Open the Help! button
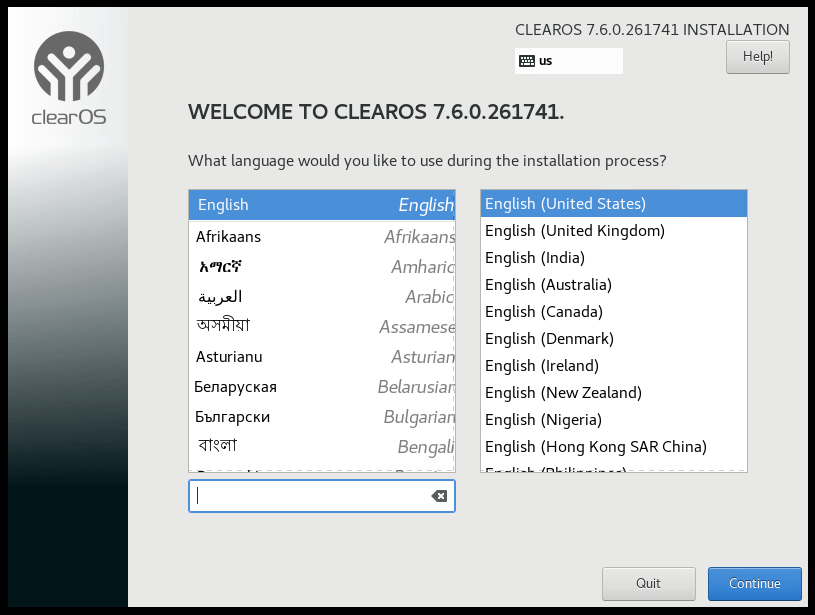 (x=757, y=57)
